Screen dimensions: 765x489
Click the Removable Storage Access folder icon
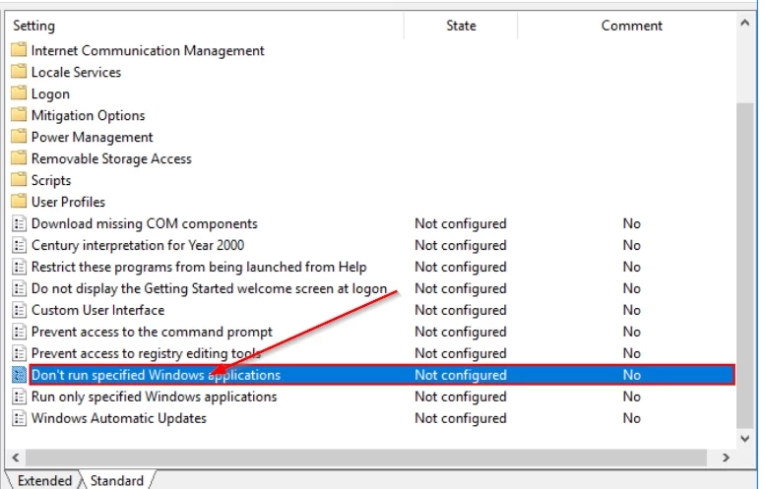click(x=19, y=159)
